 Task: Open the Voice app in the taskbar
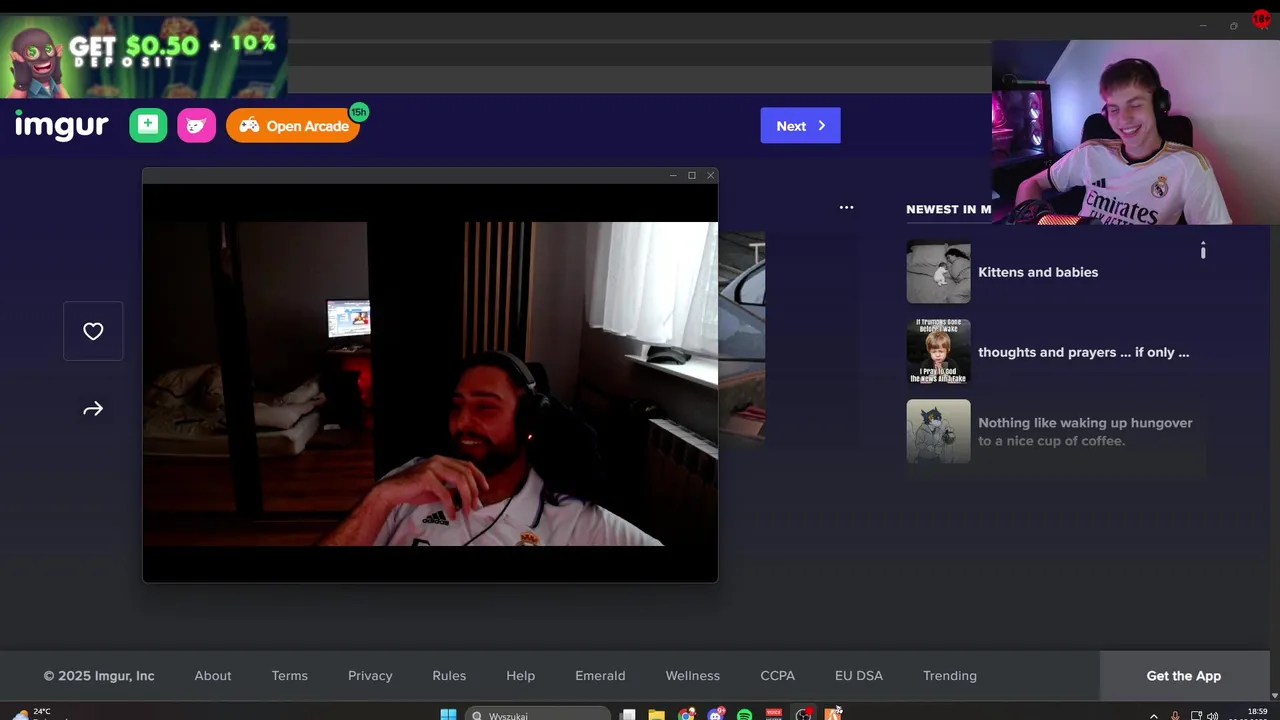(x=774, y=714)
